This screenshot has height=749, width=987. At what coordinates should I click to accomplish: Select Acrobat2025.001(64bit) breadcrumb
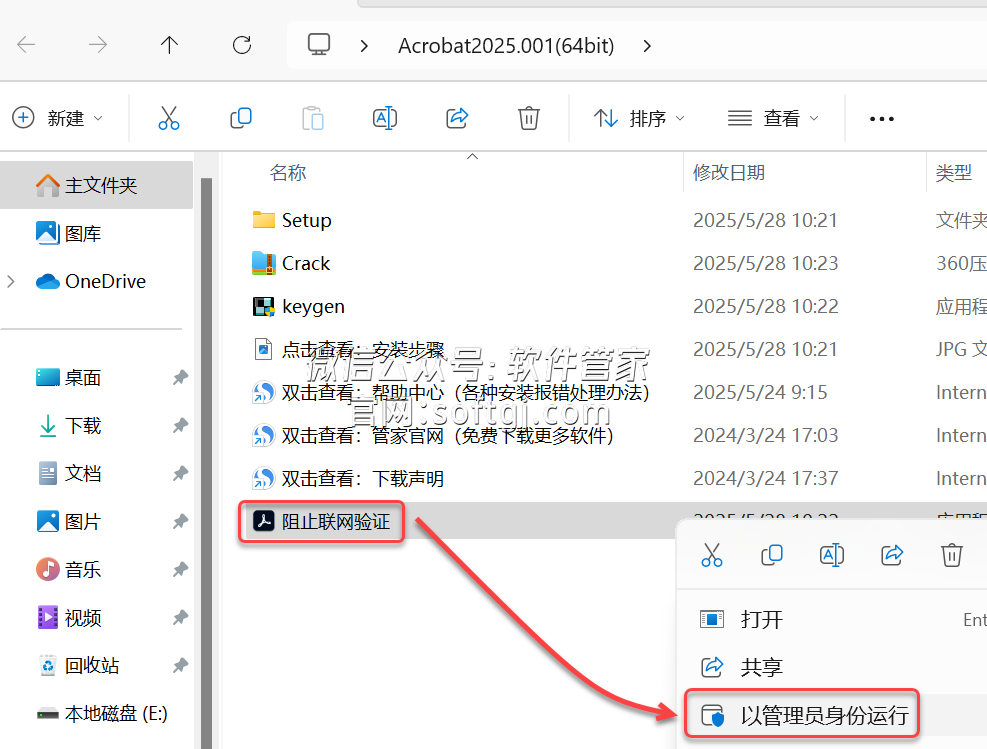[x=506, y=45]
